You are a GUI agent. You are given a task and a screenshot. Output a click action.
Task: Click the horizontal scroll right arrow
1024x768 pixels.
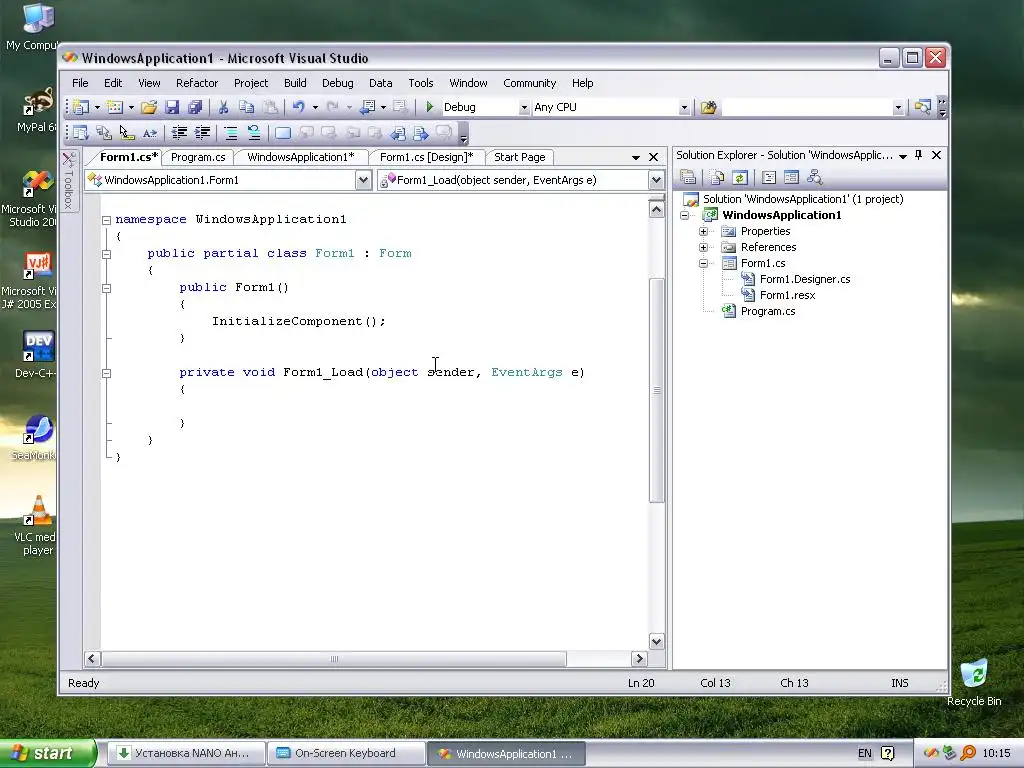click(x=639, y=658)
